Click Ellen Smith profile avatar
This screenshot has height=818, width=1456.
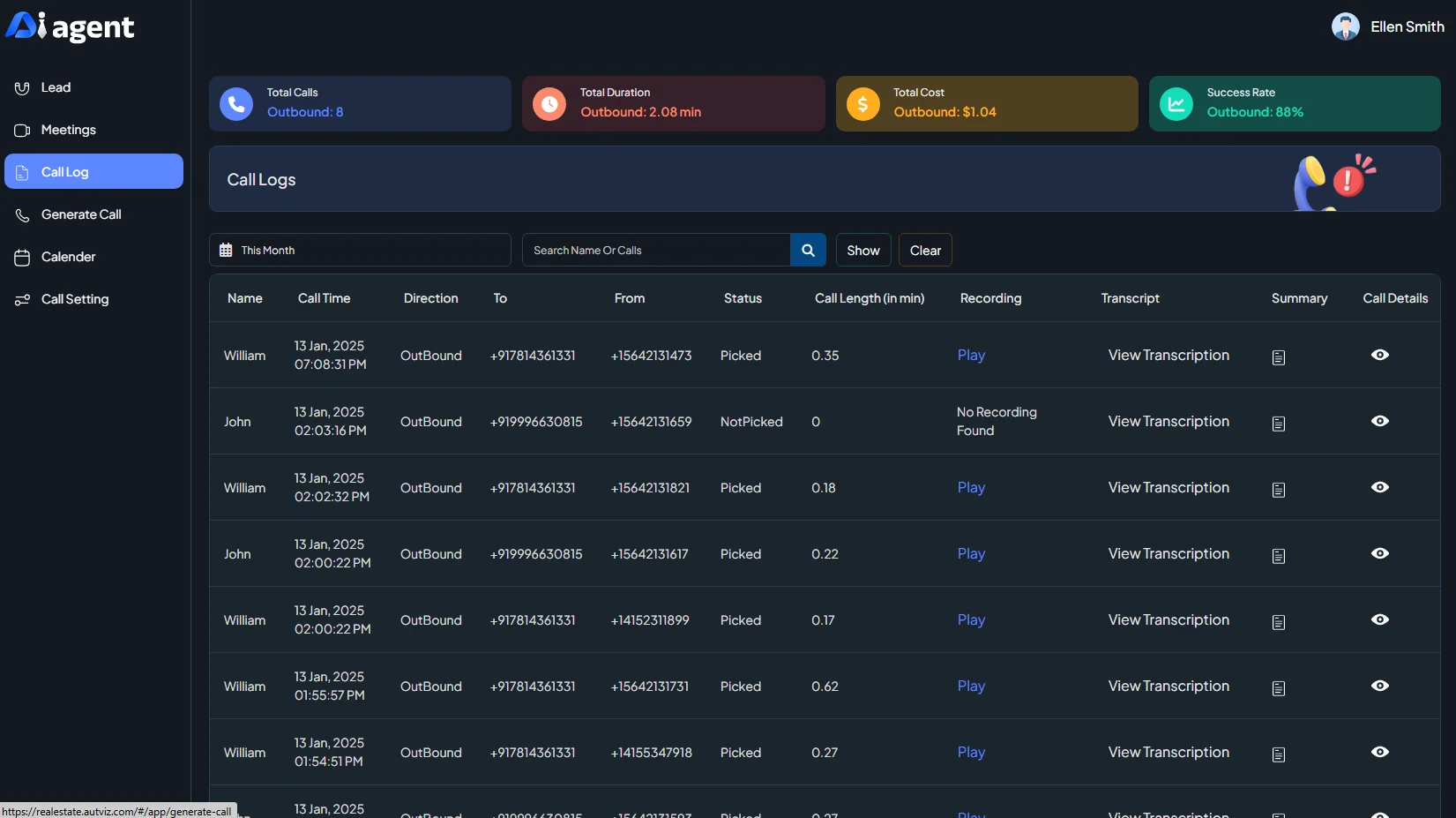pos(1345,26)
